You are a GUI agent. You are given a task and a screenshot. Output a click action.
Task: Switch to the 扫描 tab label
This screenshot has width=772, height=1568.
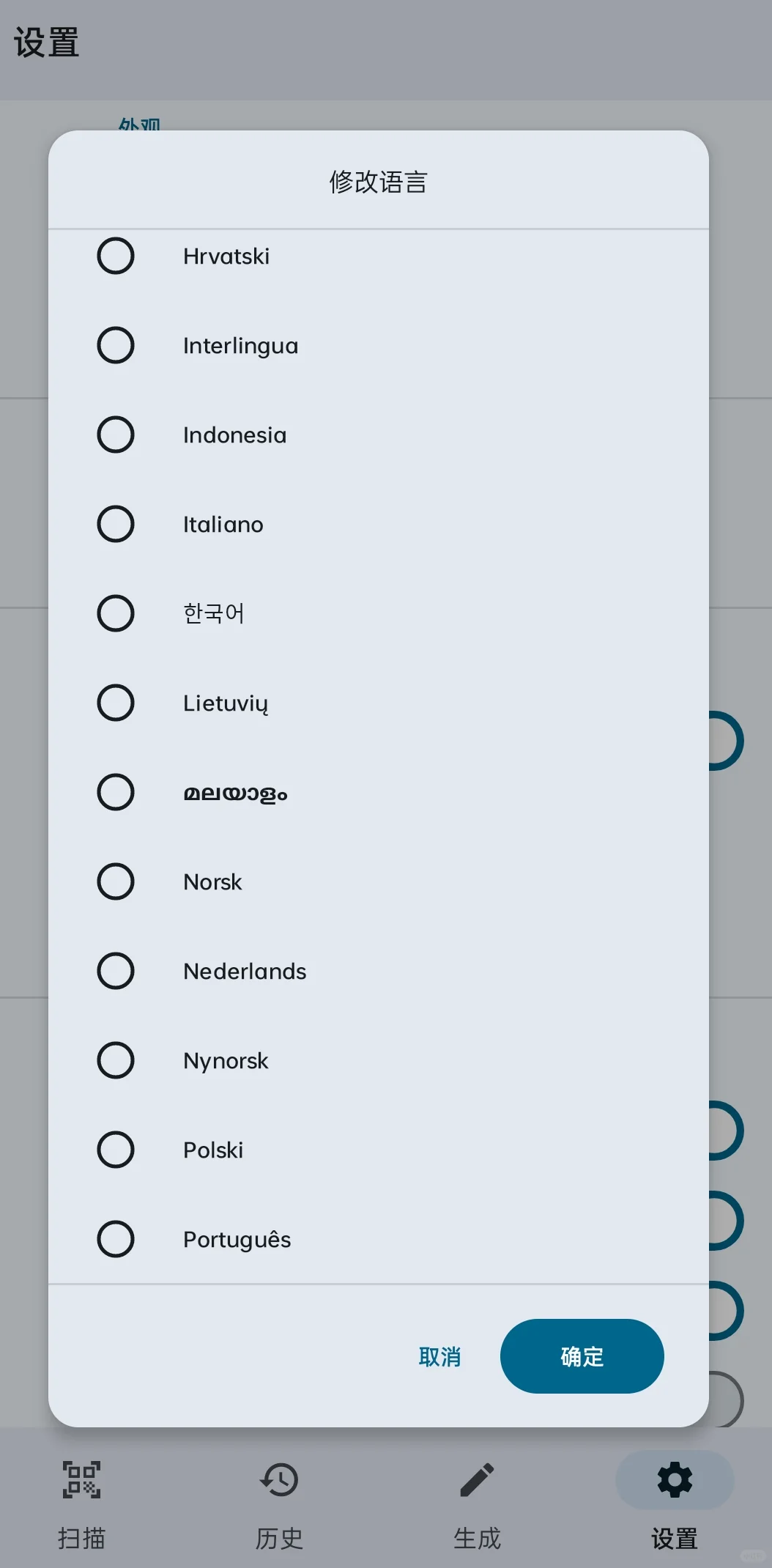(81, 1538)
